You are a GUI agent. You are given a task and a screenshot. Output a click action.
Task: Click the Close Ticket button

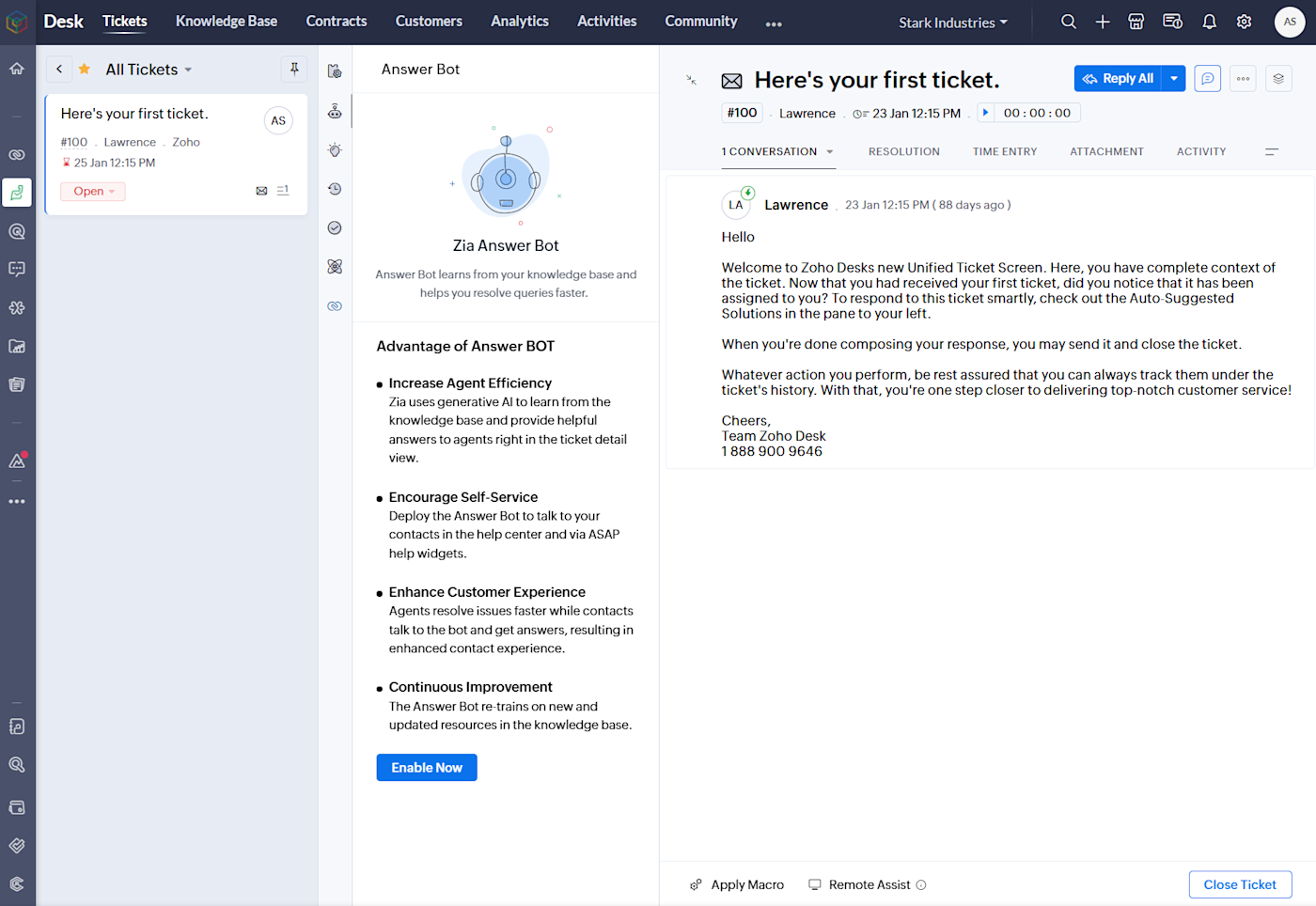[1240, 884]
